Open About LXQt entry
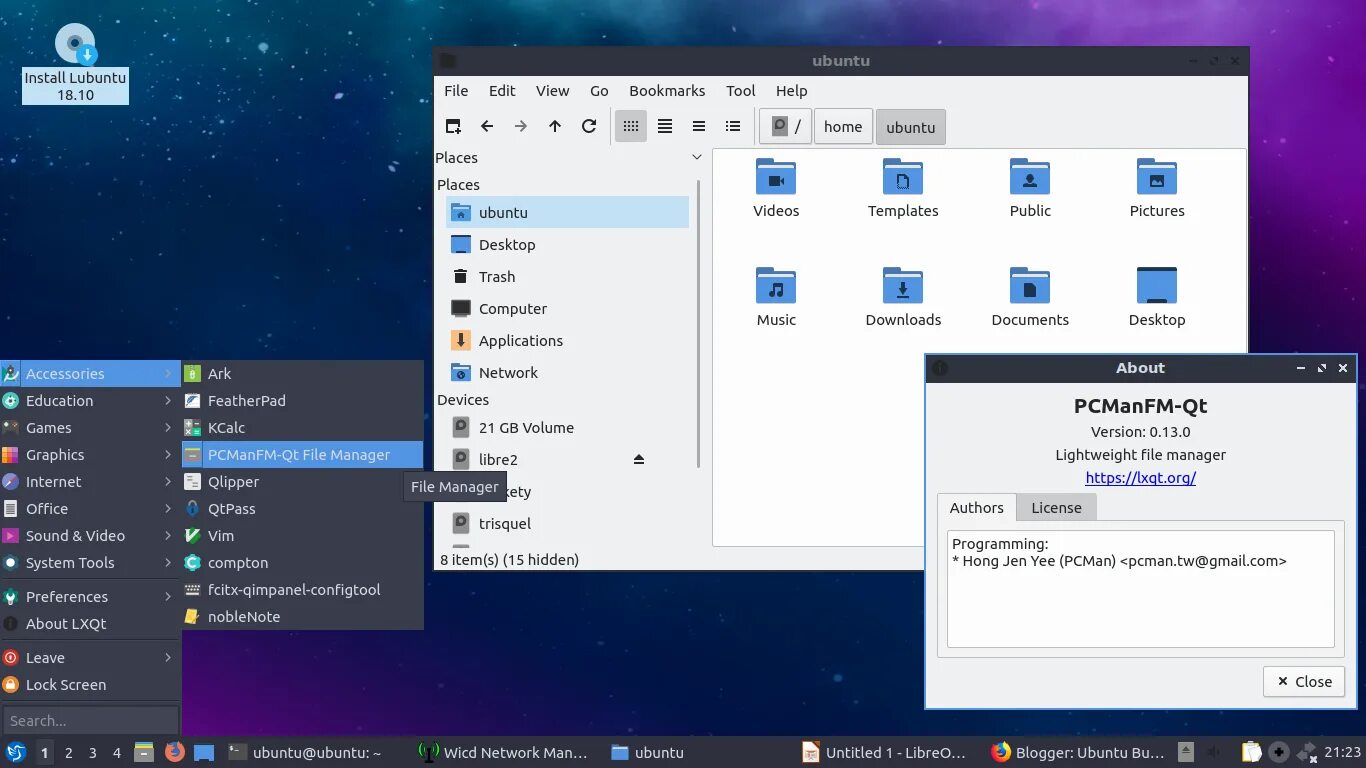 [x=90, y=623]
